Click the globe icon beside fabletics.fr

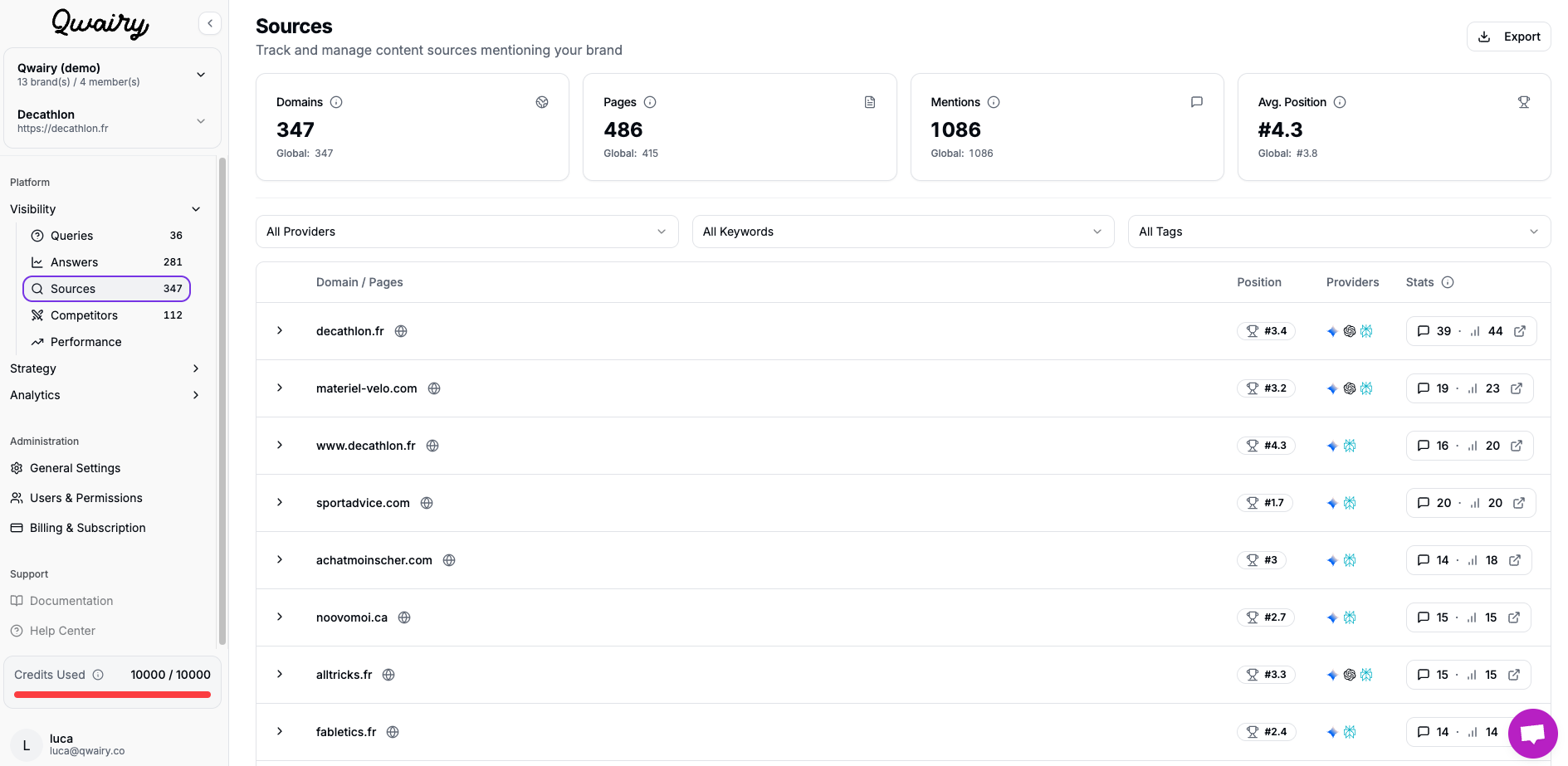pos(393,732)
